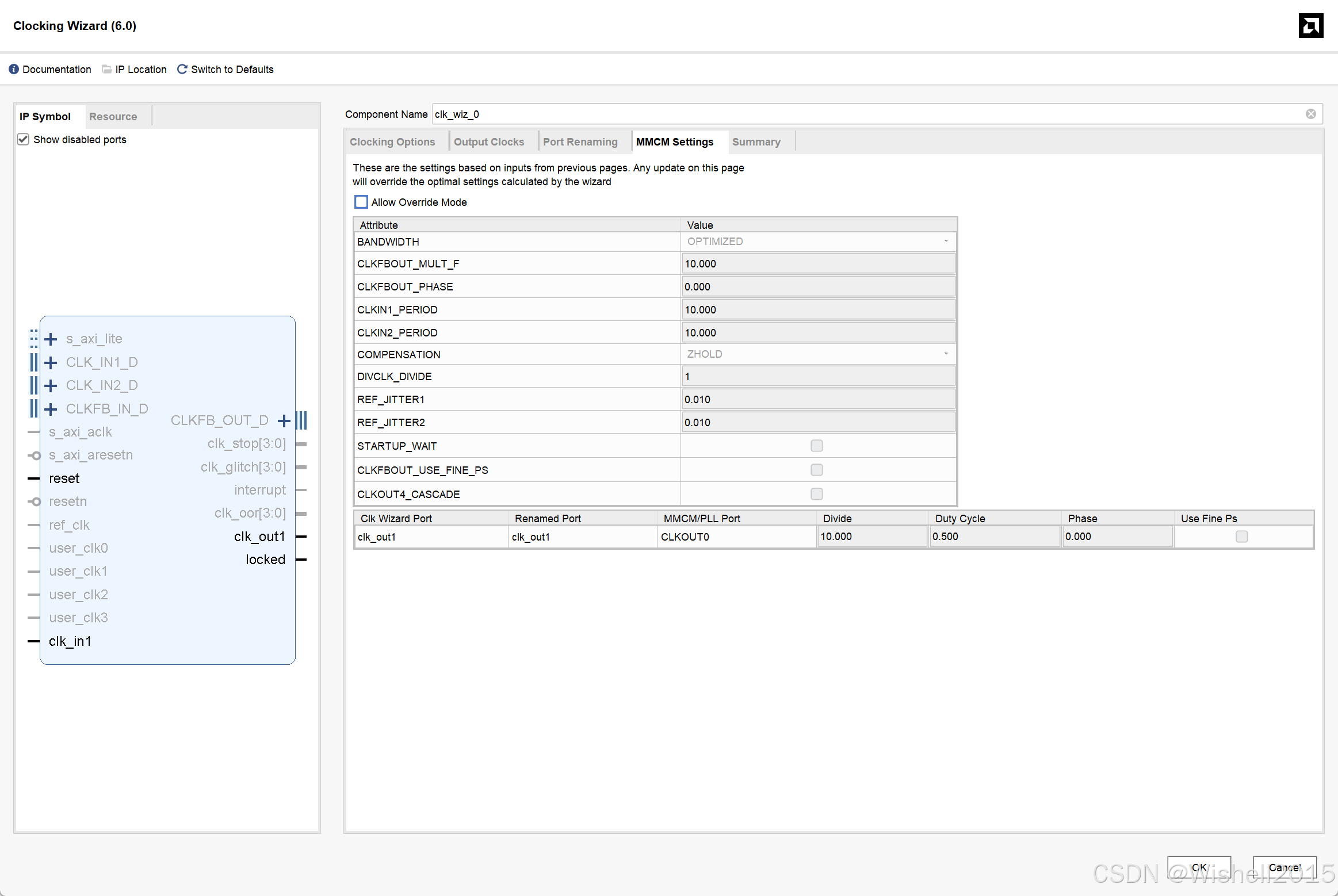Enable Allow Override Mode checkbox

tap(361, 202)
